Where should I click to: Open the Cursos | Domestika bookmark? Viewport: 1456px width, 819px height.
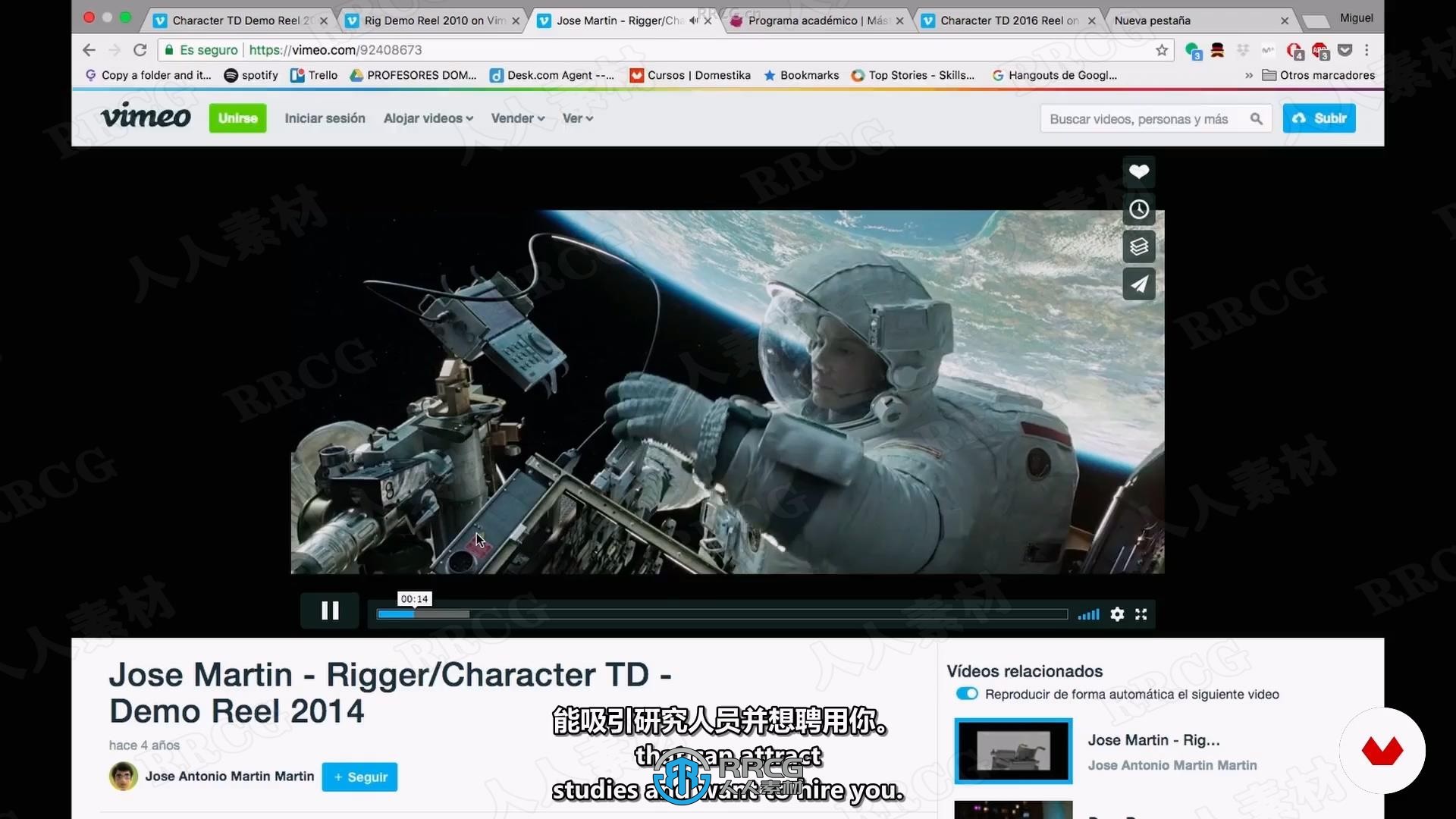click(x=690, y=75)
